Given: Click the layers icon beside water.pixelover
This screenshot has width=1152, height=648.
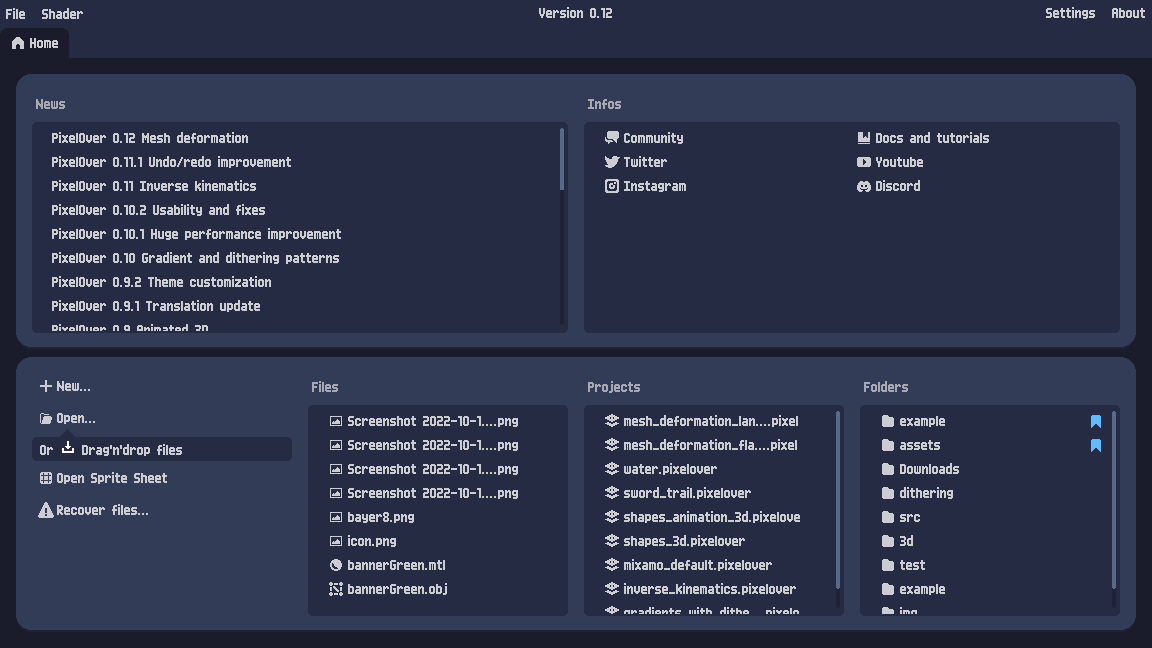Looking at the screenshot, I should coord(611,469).
